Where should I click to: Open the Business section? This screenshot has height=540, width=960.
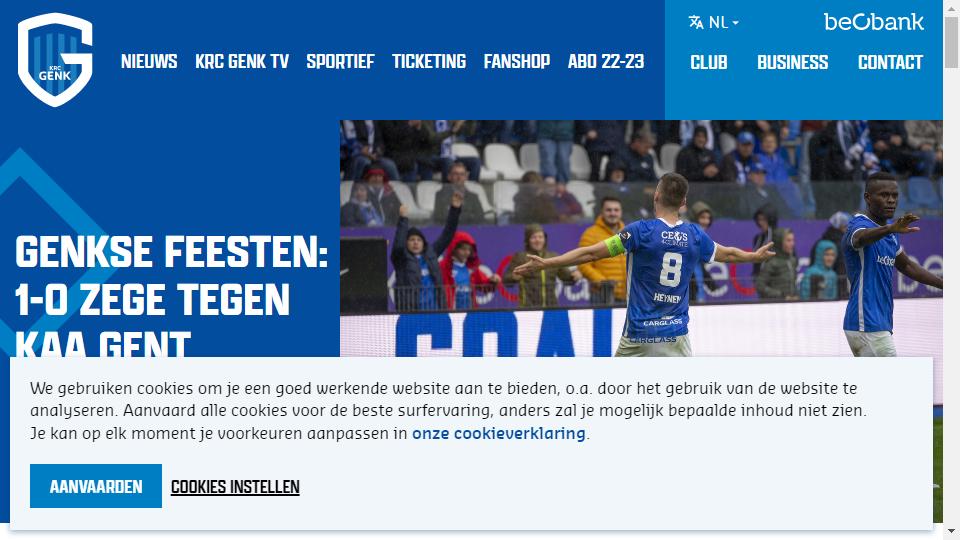(x=793, y=62)
